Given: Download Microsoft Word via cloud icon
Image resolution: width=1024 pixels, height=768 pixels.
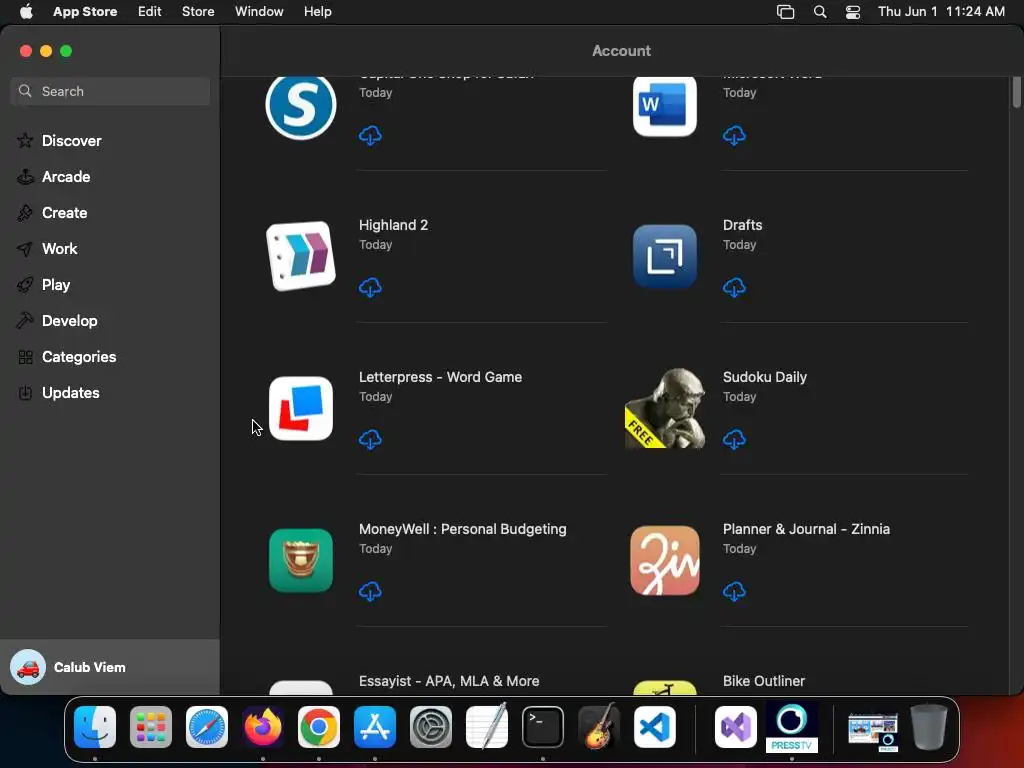Looking at the screenshot, I should tap(734, 135).
